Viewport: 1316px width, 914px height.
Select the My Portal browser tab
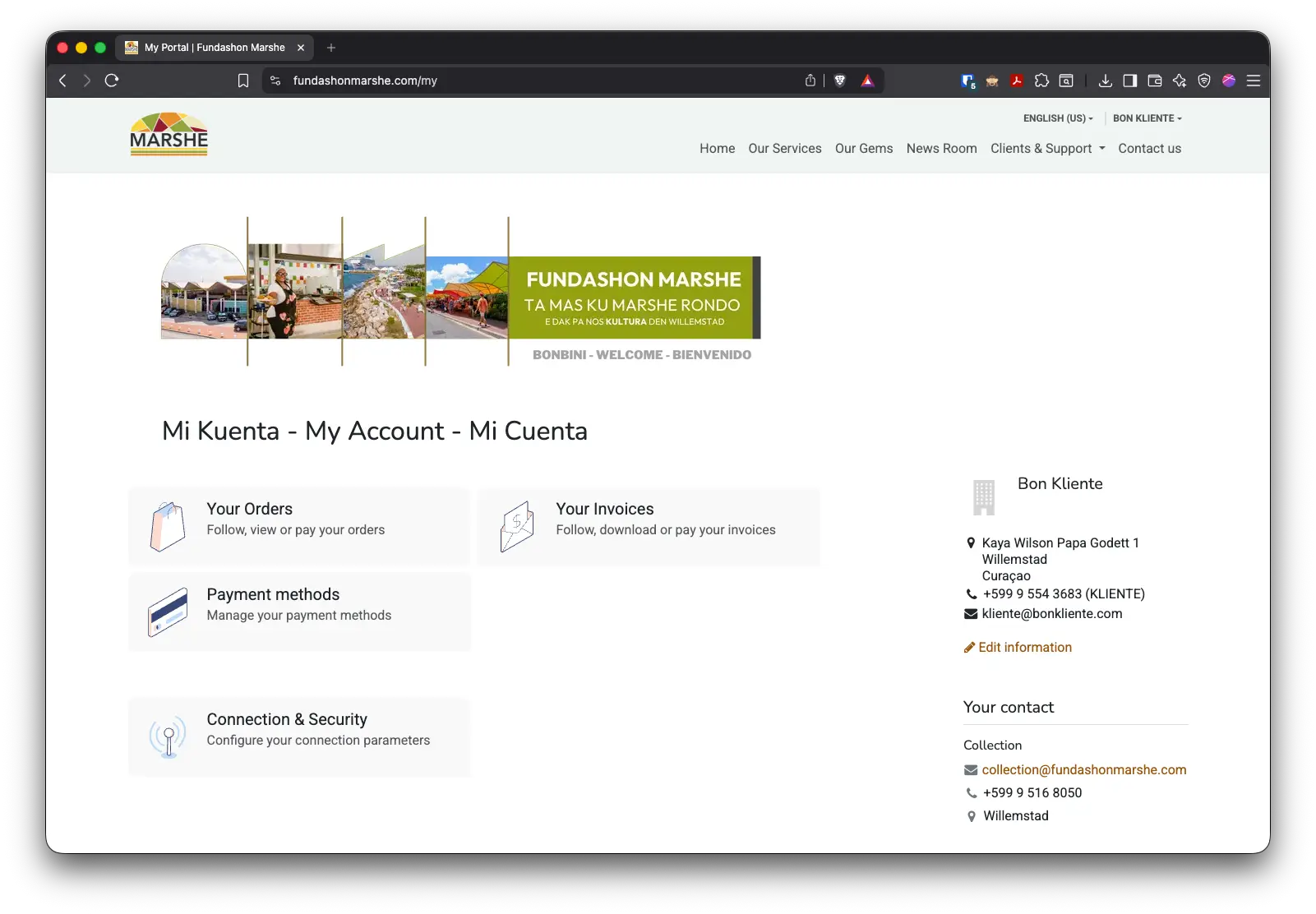(215, 48)
